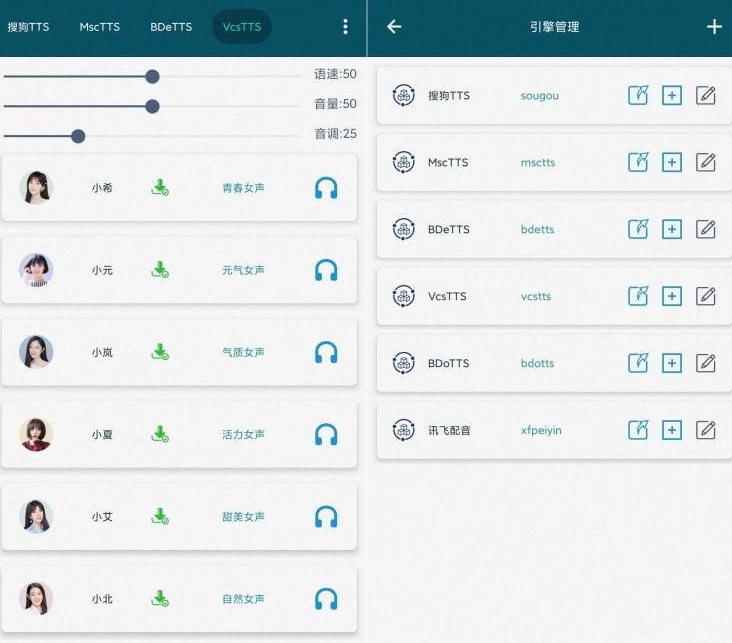Viewport: 732px width, 643px height.
Task: Select the VcsTTS tab
Action: coord(242,27)
